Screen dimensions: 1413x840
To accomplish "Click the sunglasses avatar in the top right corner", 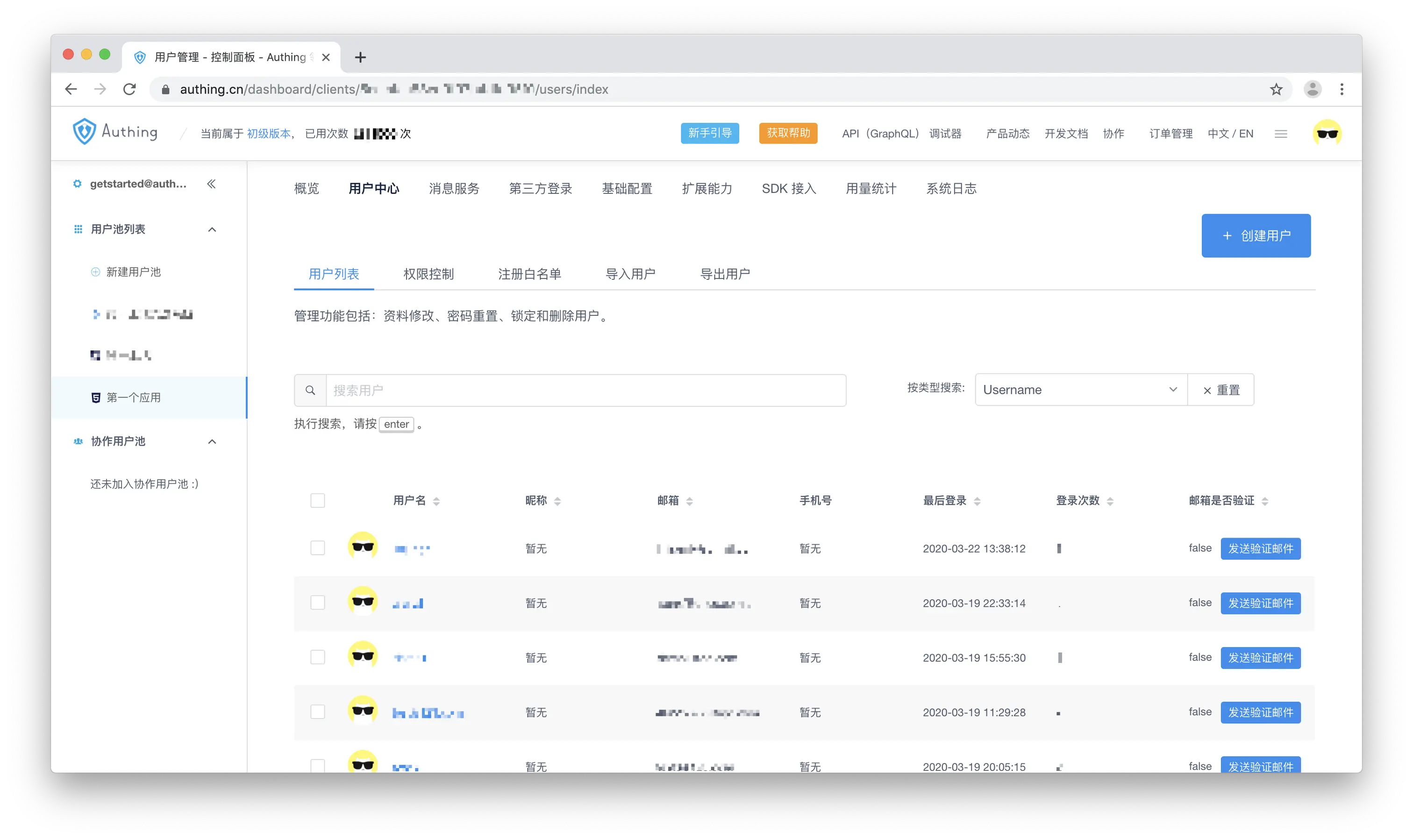I will pos(1327,133).
